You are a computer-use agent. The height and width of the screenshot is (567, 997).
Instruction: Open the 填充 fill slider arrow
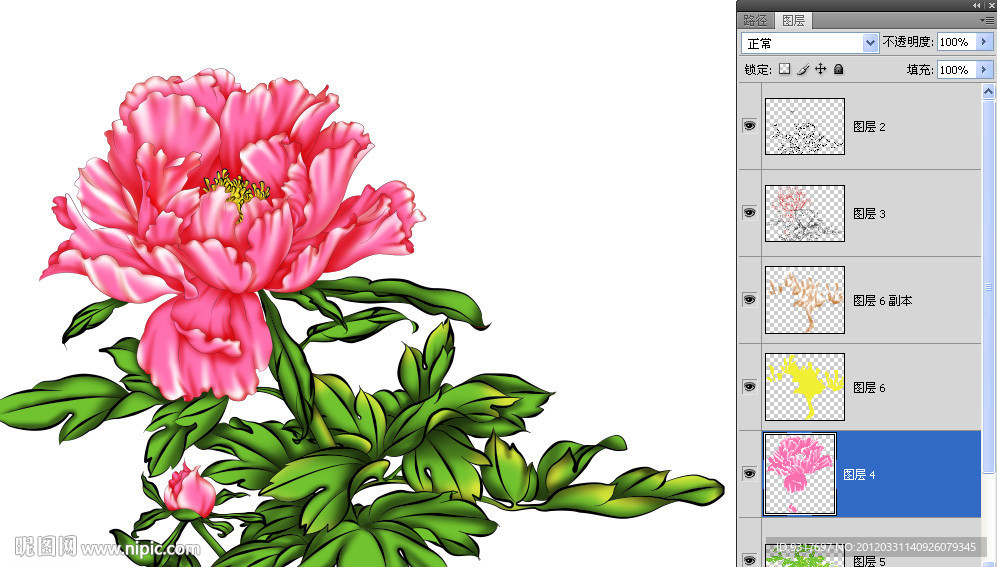click(984, 69)
